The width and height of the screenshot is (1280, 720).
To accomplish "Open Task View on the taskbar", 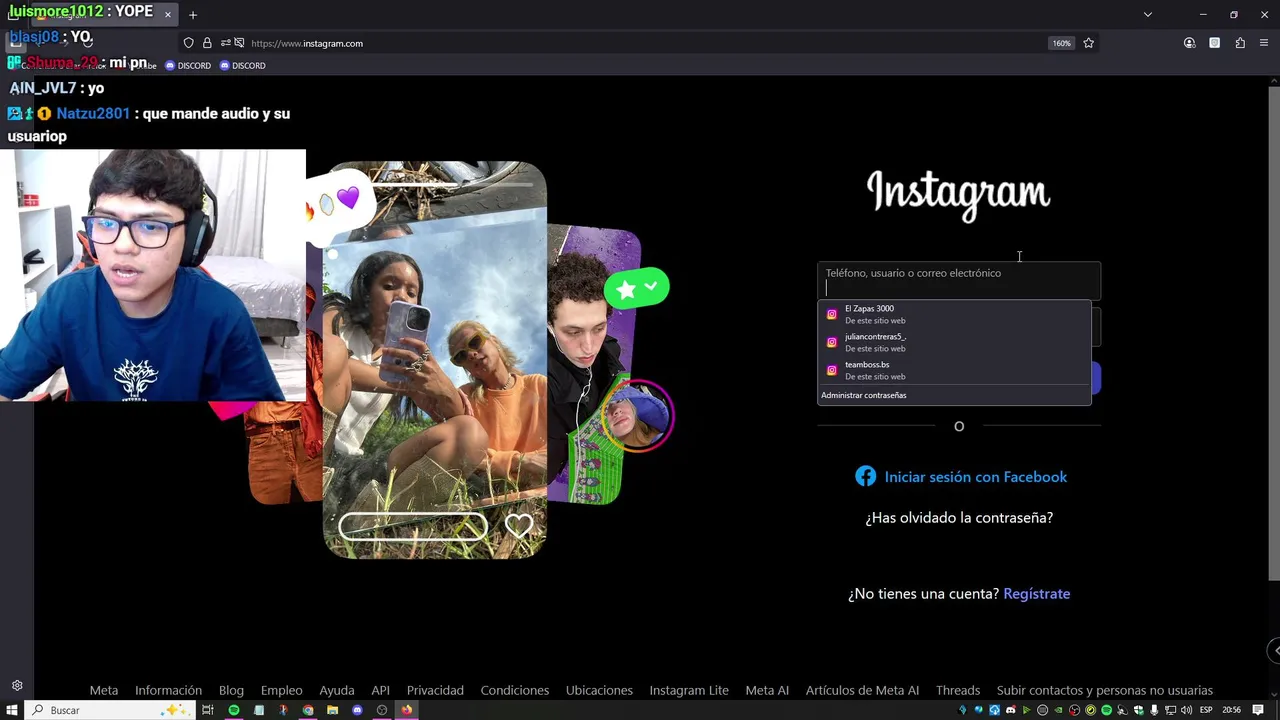I will click(208, 710).
